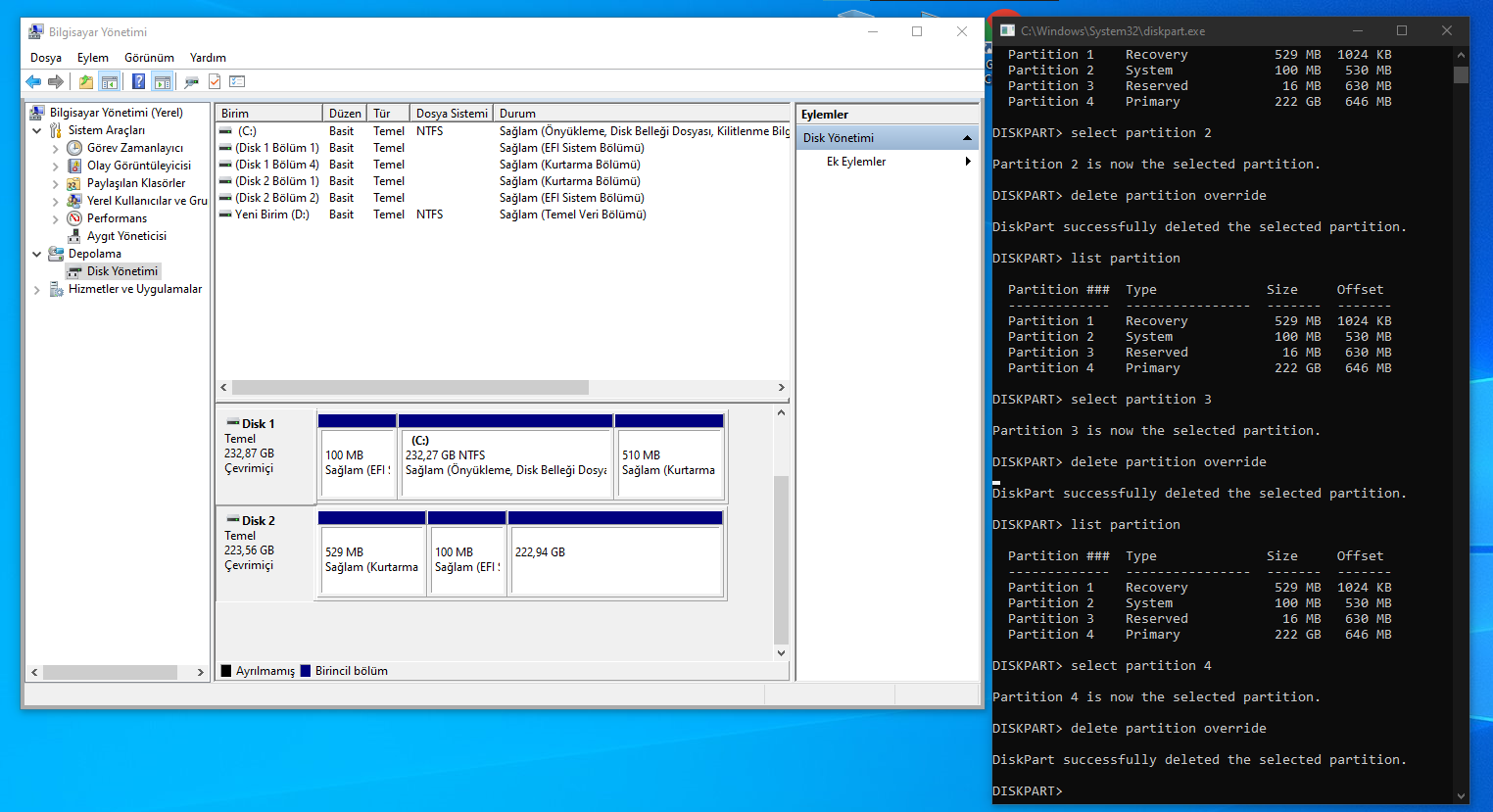
Task: Open the Görünüm menu
Action: pos(149,58)
